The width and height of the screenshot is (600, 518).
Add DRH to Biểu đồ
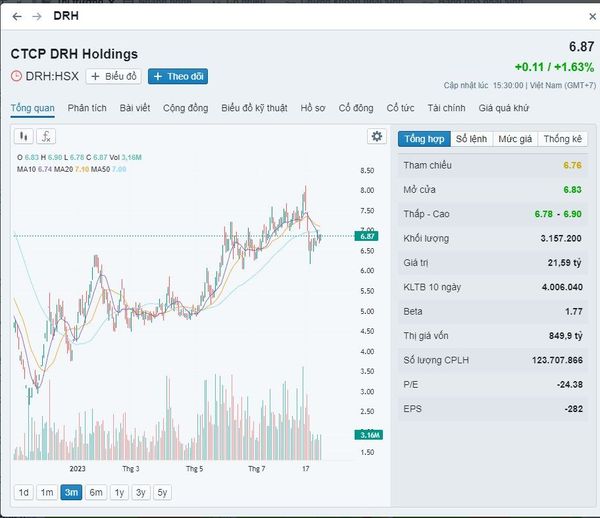(114, 77)
